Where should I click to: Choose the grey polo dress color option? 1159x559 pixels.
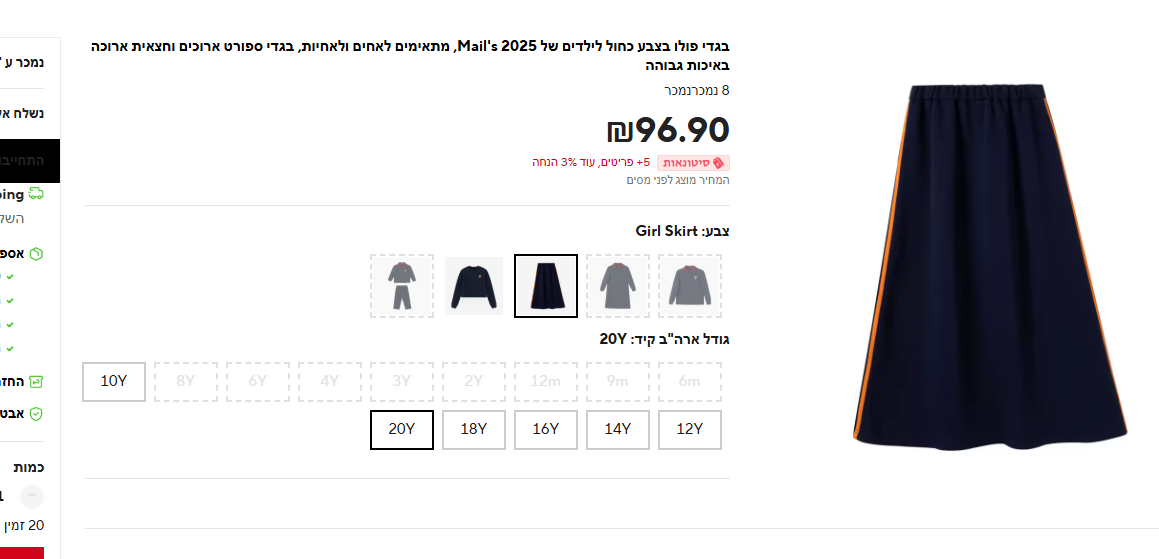pos(617,286)
